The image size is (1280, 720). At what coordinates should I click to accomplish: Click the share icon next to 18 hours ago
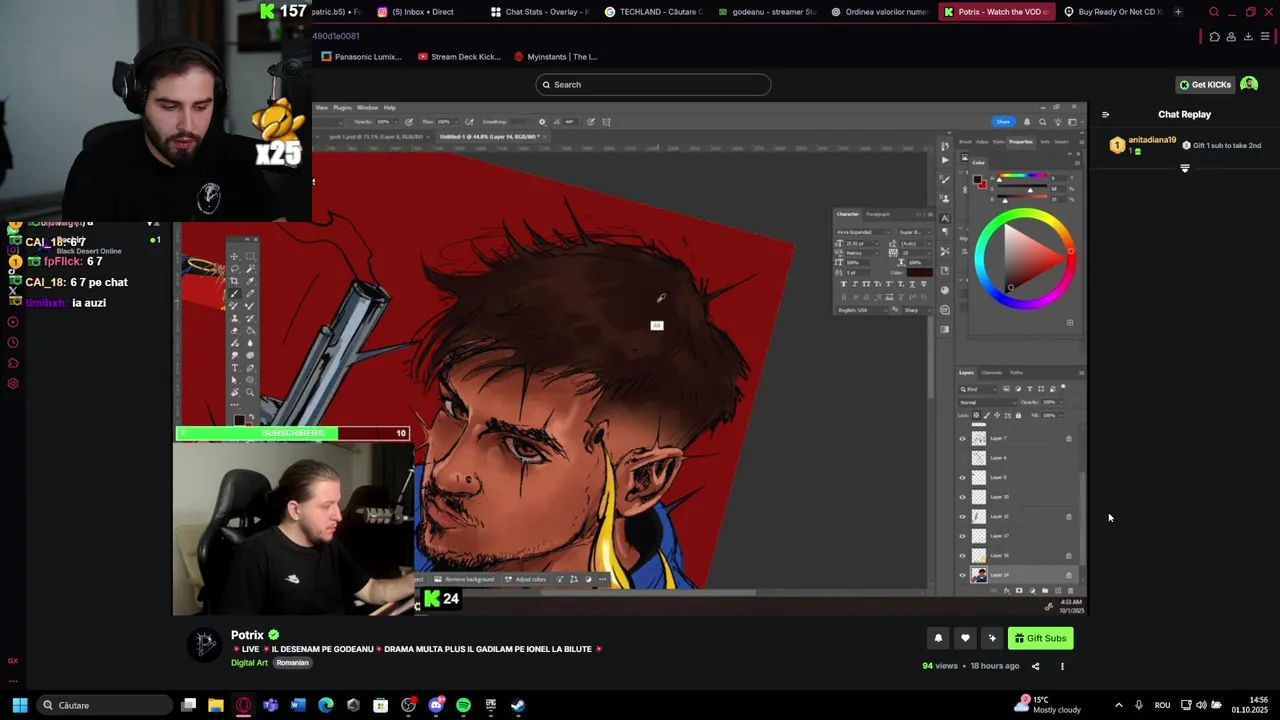(1035, 666)
